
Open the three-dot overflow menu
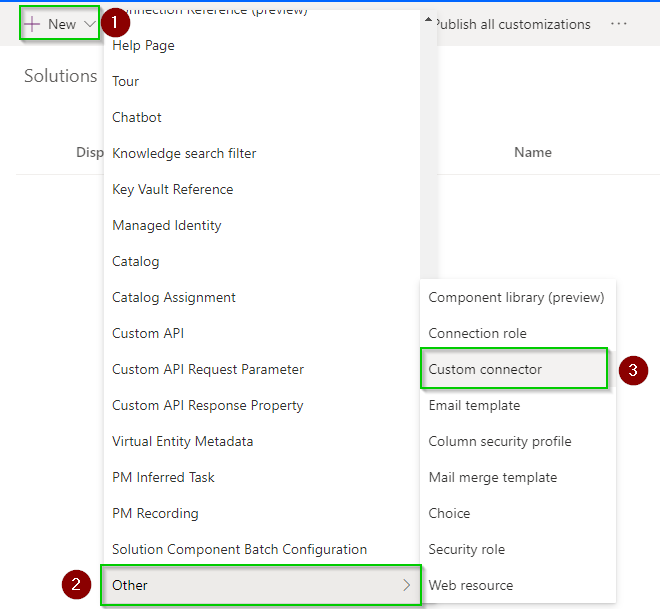pos(619,24)
